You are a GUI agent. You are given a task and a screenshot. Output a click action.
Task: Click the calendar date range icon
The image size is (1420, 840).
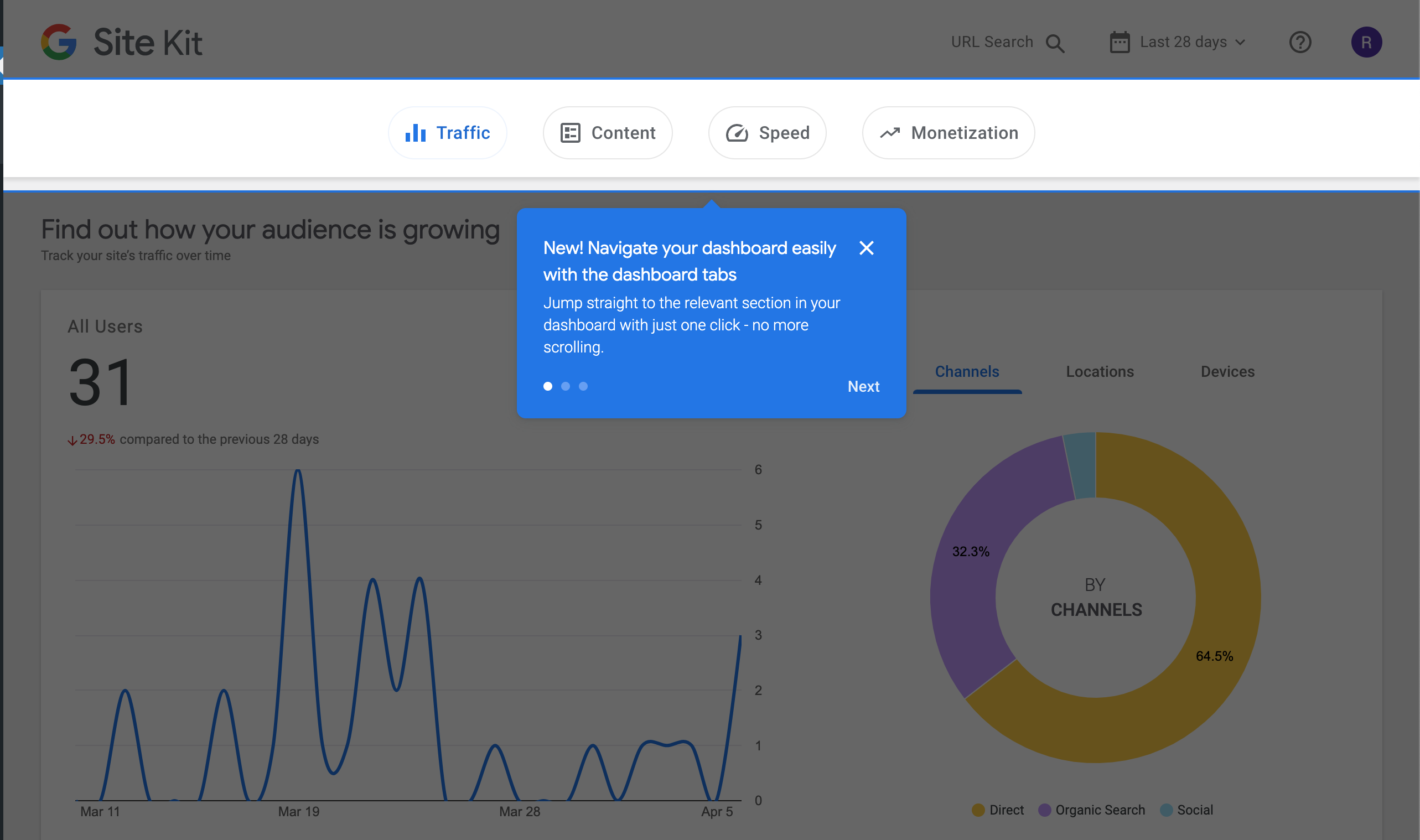pyautogui.click(x=1120, y=43)
